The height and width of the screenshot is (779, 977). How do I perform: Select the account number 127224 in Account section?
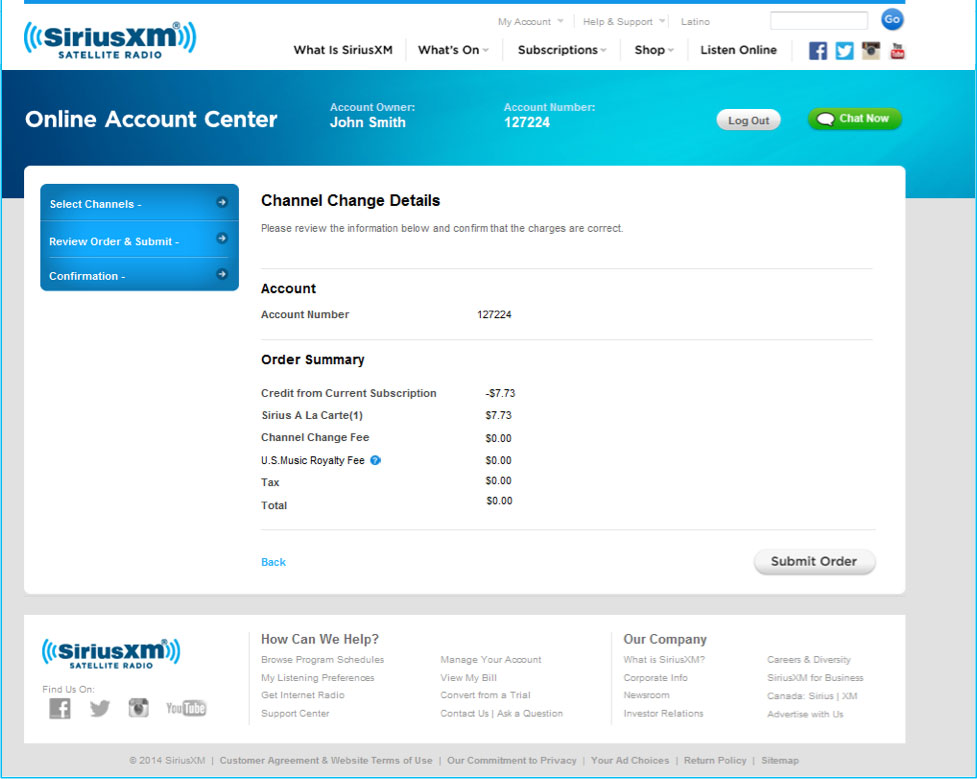click(494, 315)
